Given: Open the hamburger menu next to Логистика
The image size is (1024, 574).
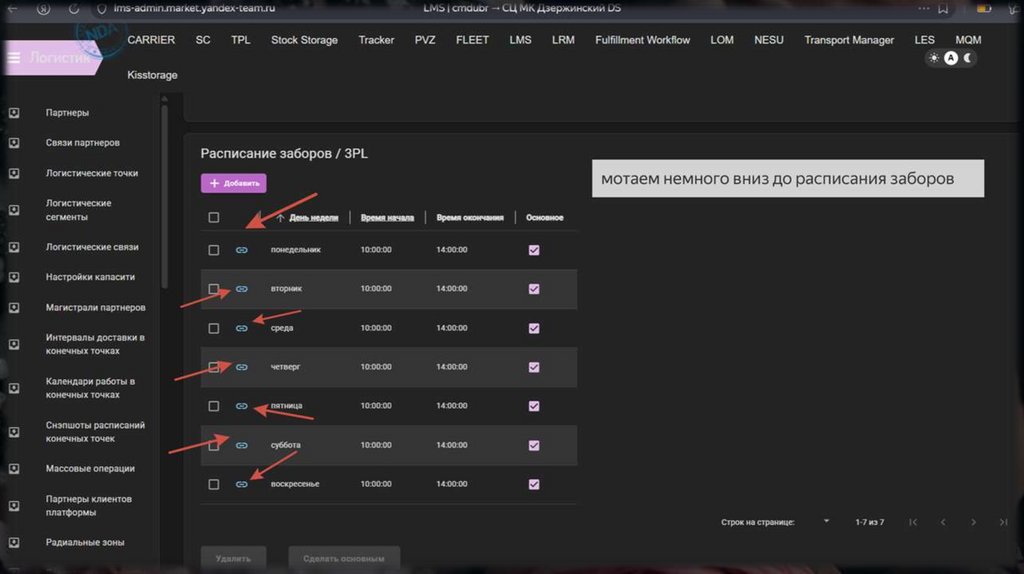Looking at the screenshot, I should tap(14, 57).
